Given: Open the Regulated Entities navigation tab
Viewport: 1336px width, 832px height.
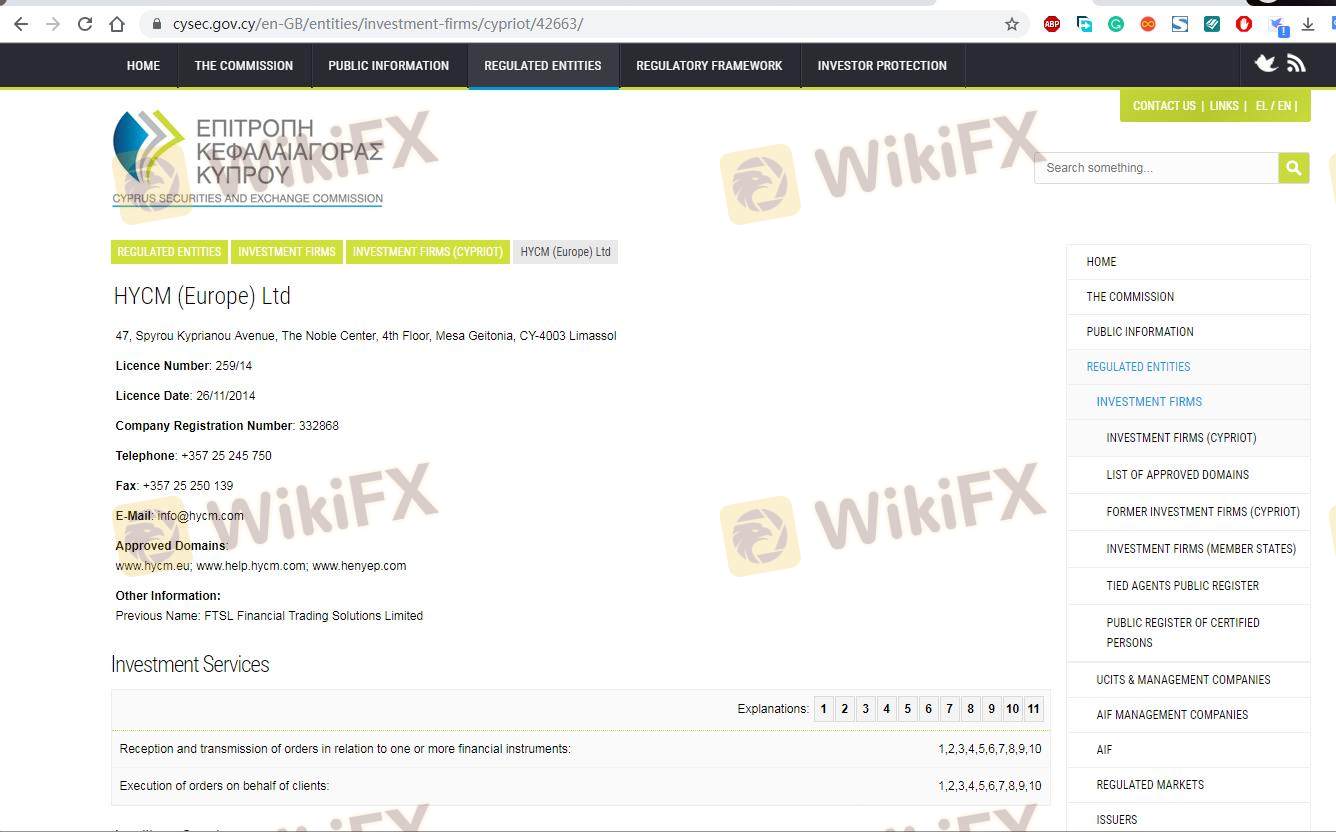Looking at the screenshot, I should click(543, 66).
